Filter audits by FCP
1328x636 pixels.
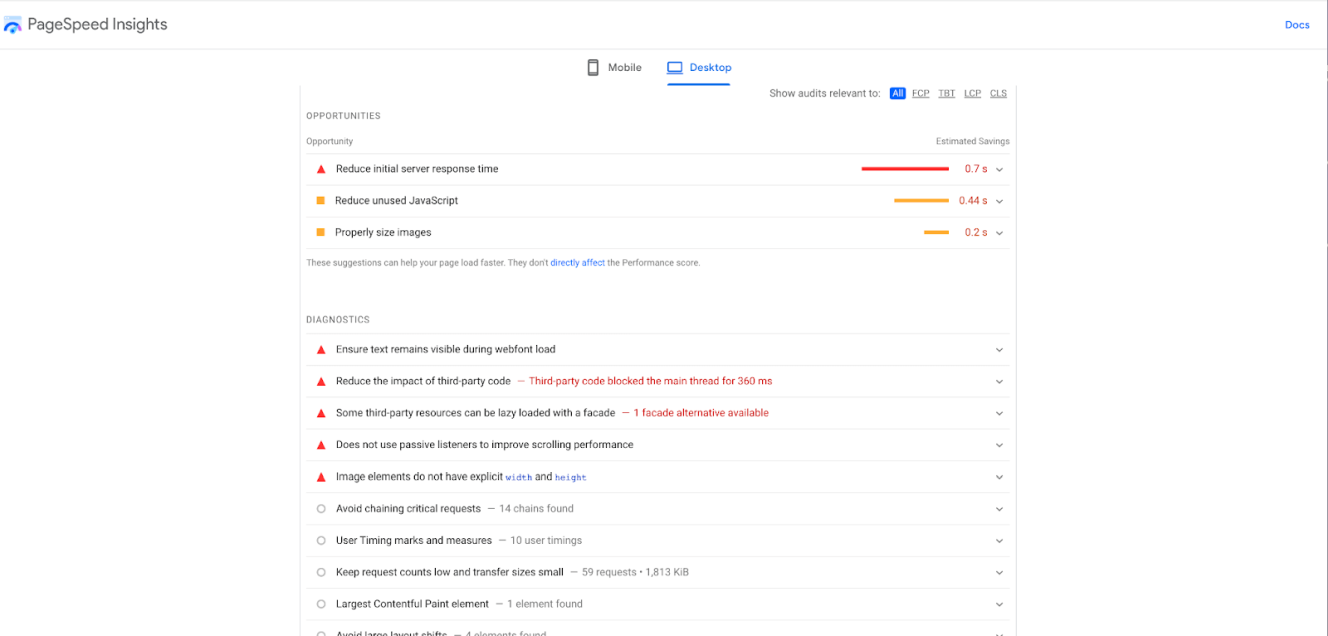[x=920, y=93]
